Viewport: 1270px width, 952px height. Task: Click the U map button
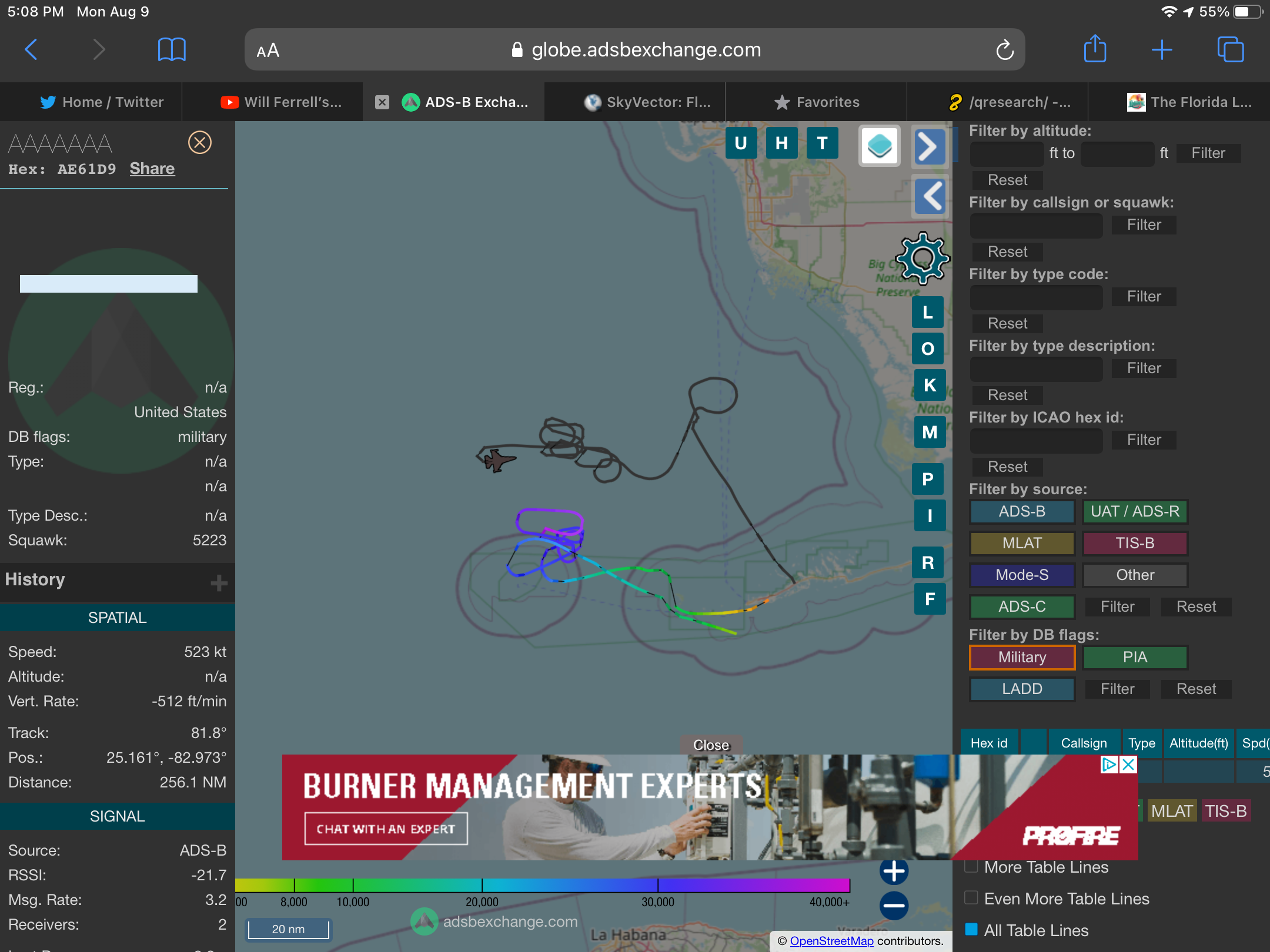click(x=741, y=143)
